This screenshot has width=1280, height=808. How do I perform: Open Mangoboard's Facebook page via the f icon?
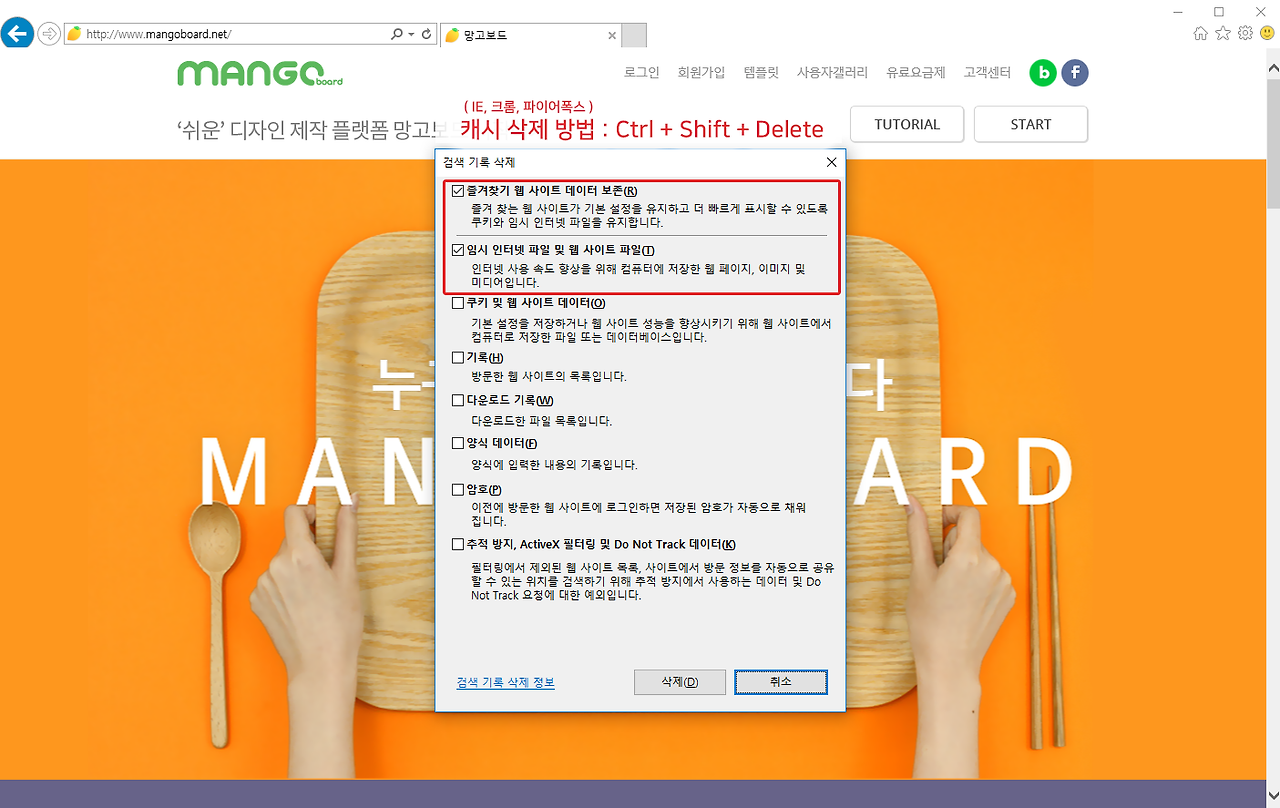1075,72
